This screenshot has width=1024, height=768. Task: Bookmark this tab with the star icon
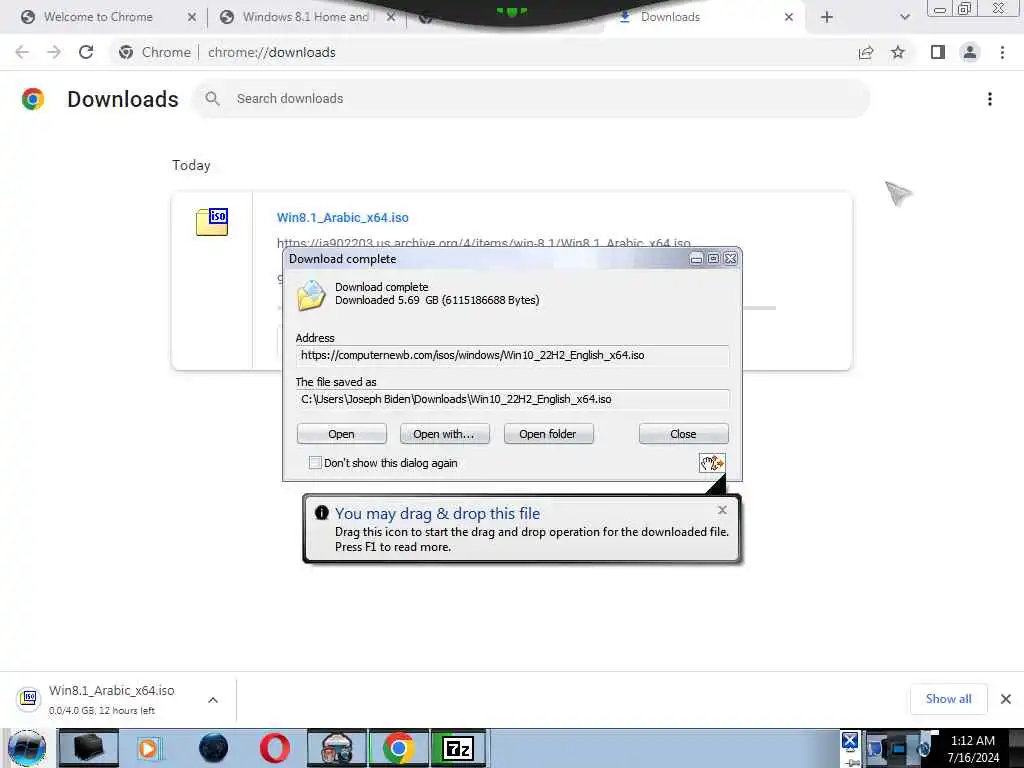[x=898, y=52]
